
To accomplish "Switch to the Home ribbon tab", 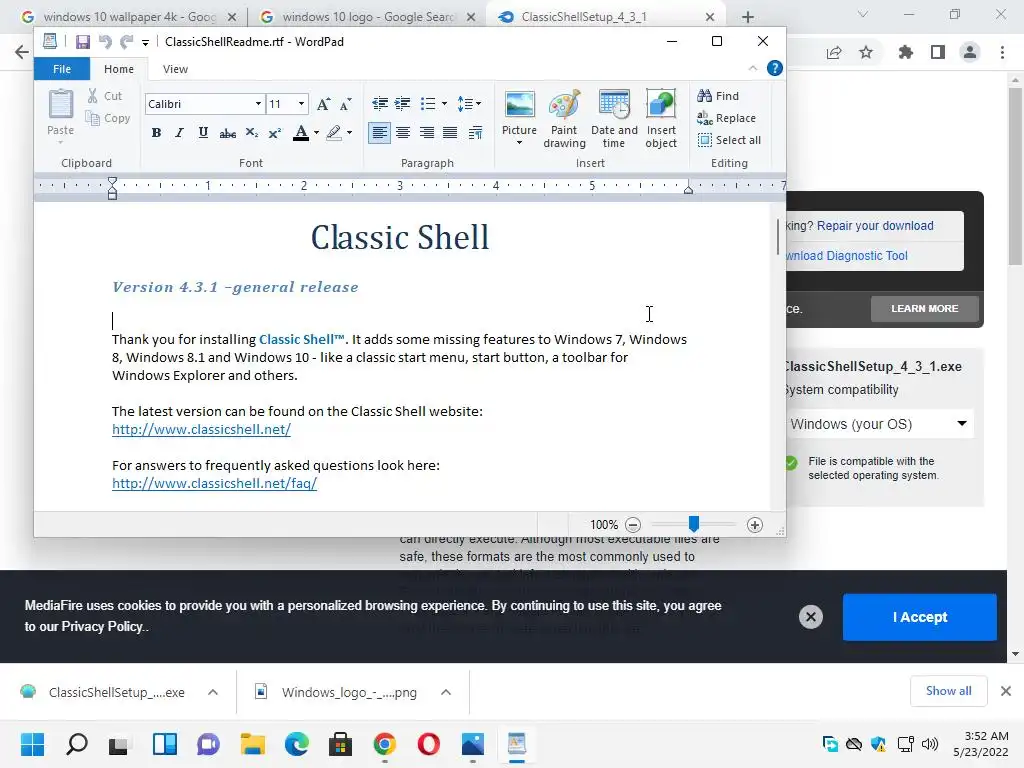I will (118, 69).
